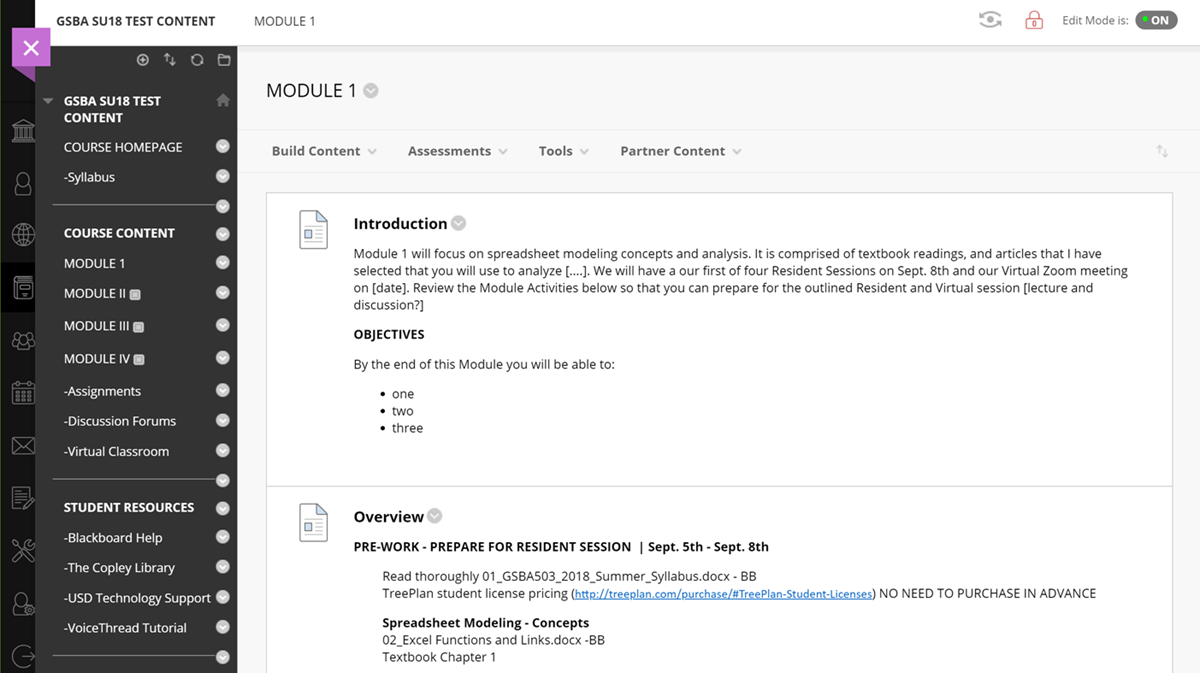Viewport: 1200px width, 673px height.
Task: Open -Syllabus in course menu
Action: (89, 177)
